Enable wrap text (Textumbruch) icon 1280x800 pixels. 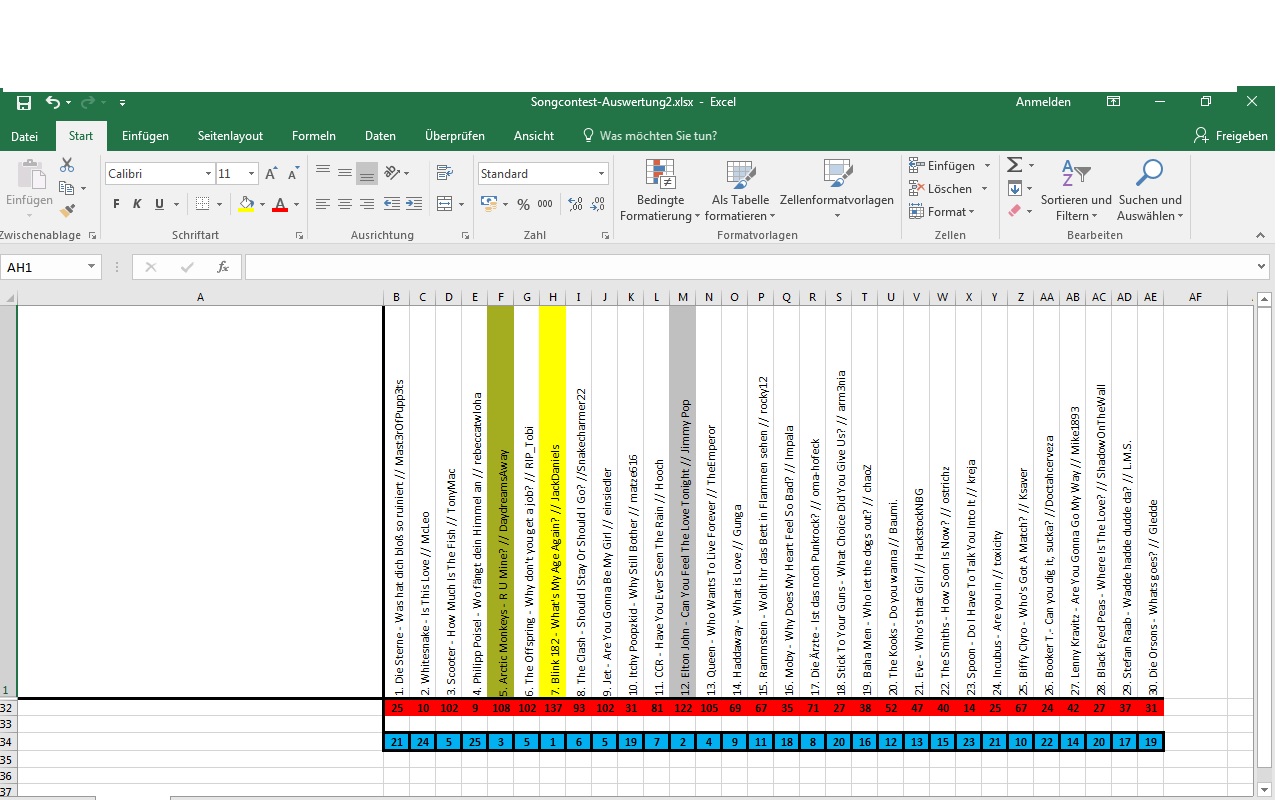point(445,173)
